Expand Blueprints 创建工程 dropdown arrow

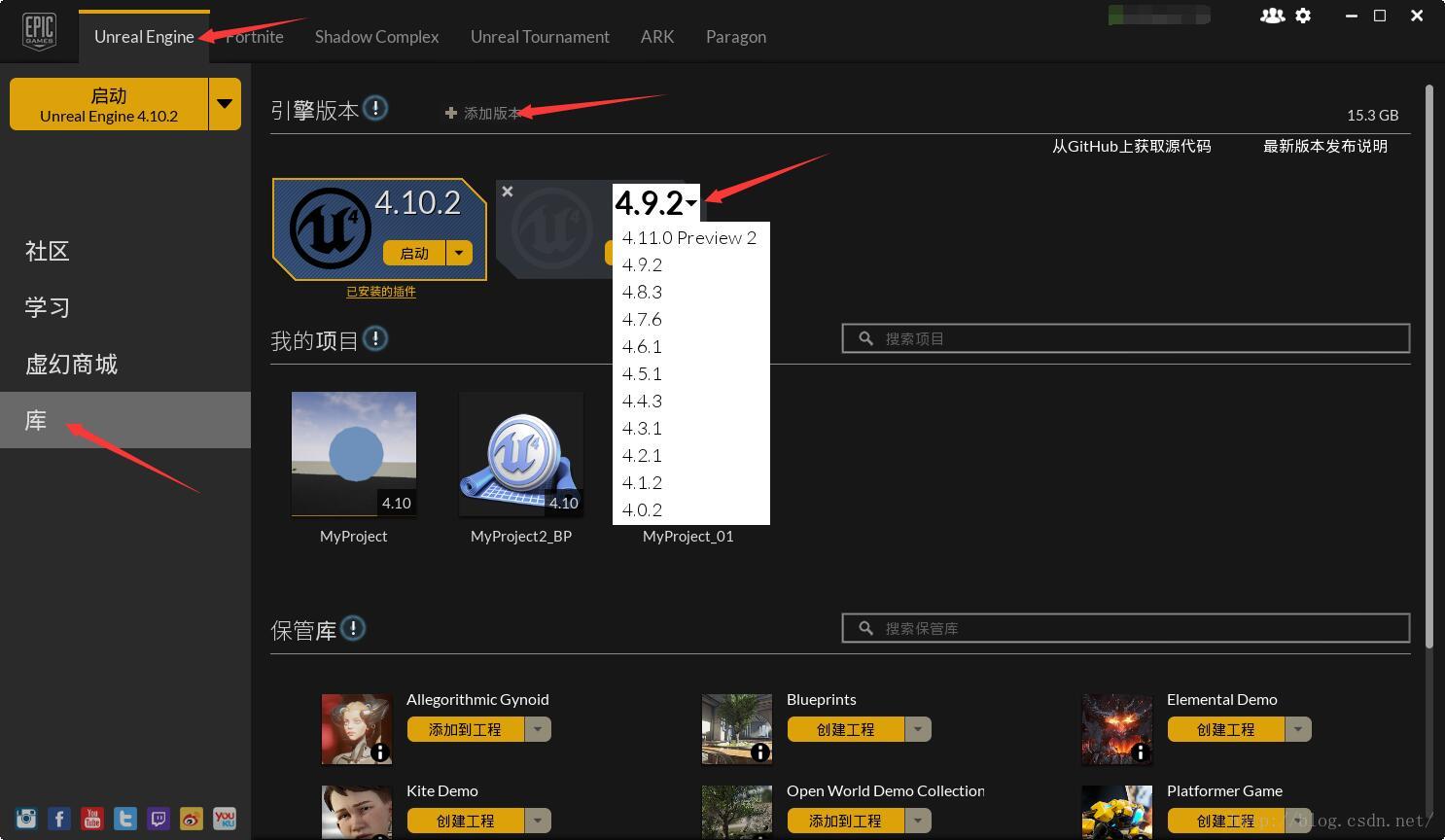(x=918, y=729)
